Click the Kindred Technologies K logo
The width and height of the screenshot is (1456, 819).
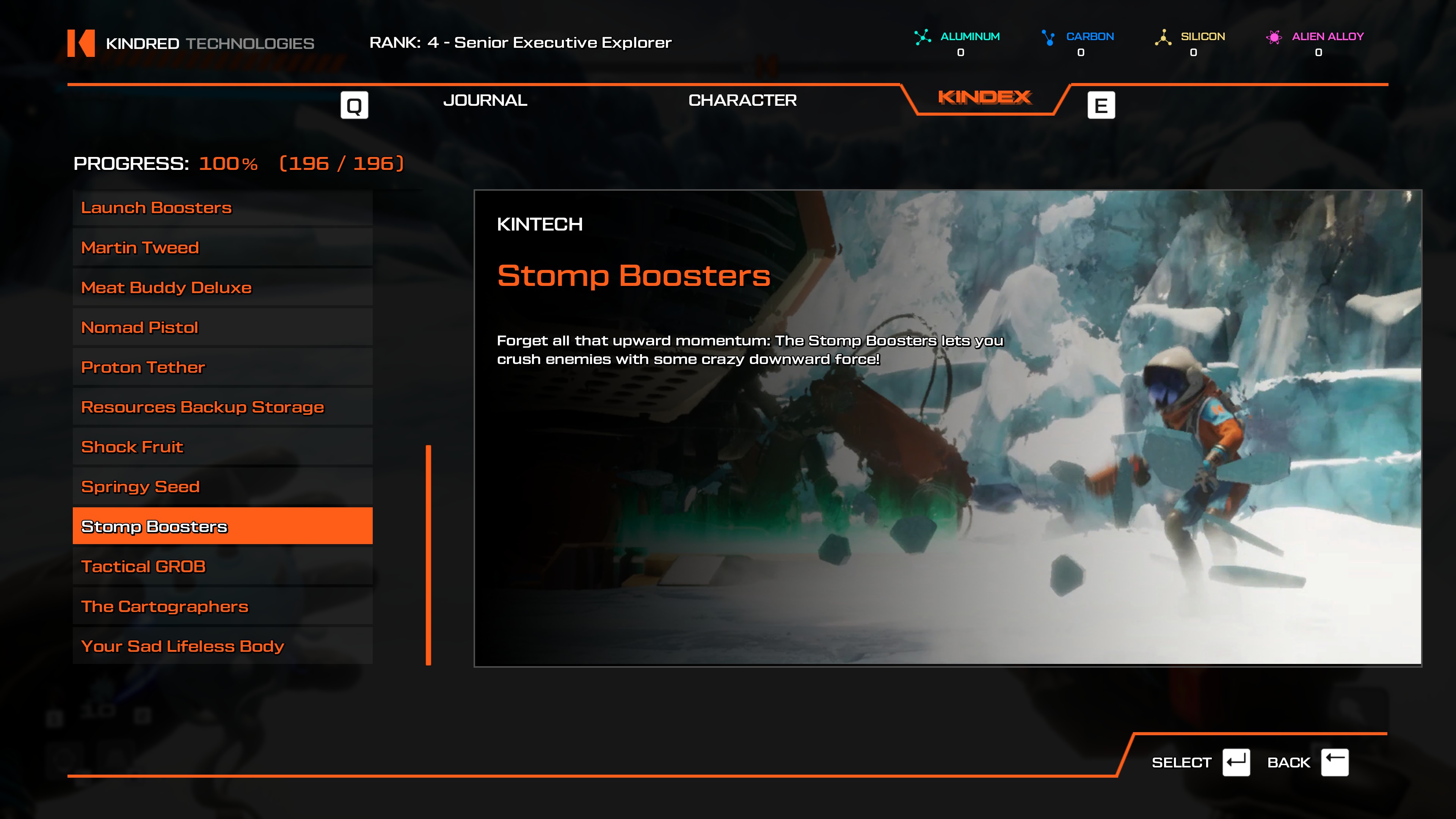pyautogui.click(x=81, y=43)
